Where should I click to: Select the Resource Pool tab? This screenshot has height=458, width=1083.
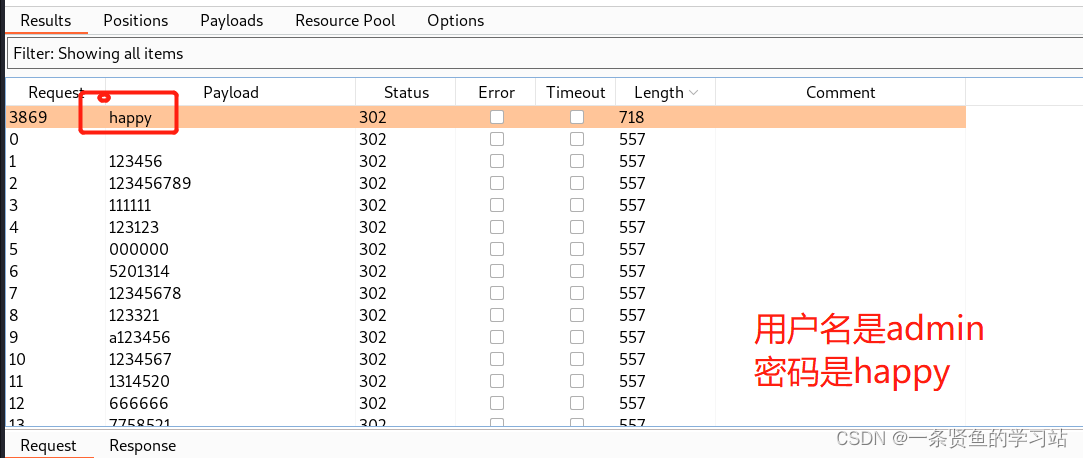click(x=345, y=21)
